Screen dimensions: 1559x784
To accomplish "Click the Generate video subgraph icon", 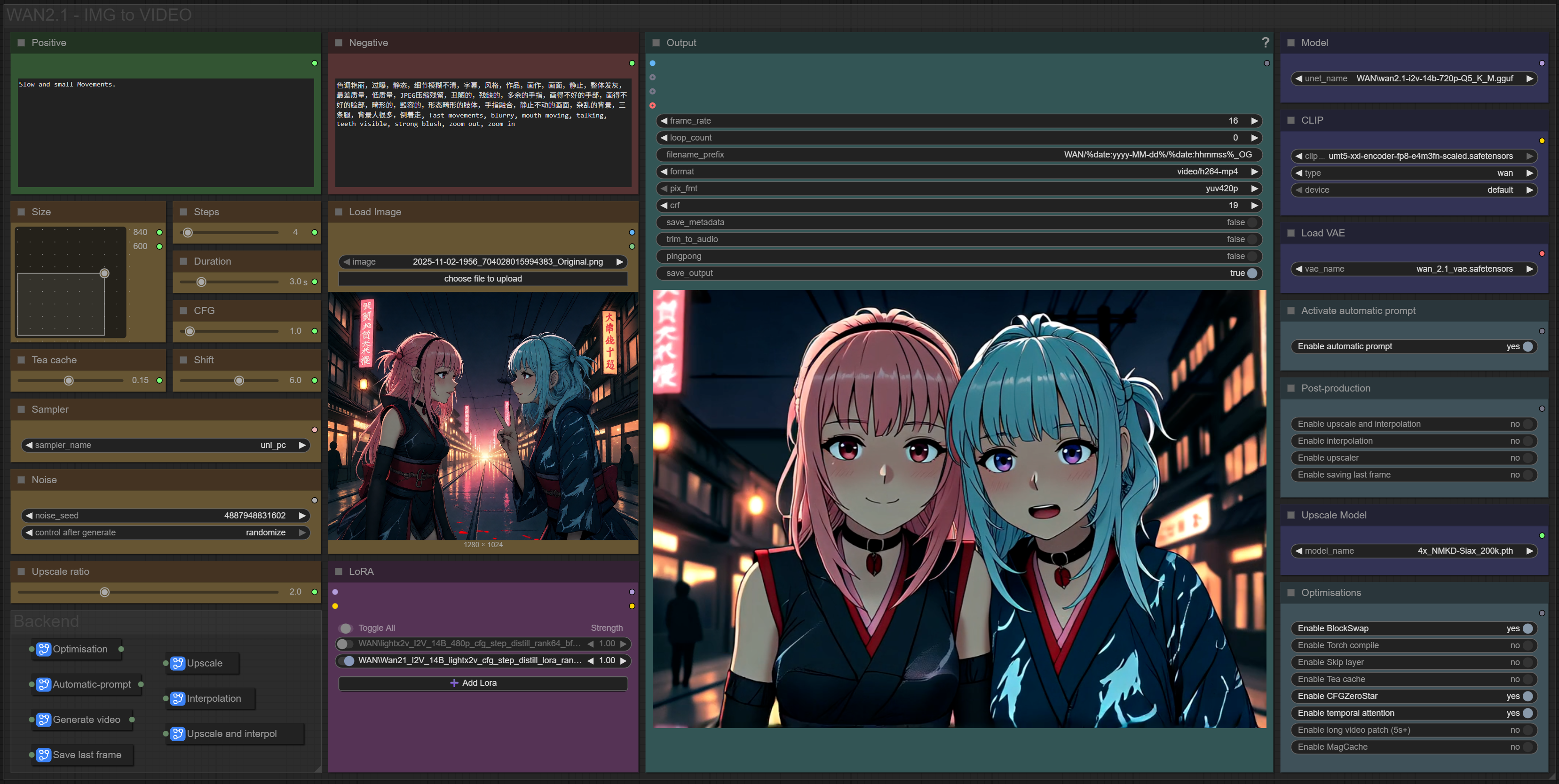I will pos(44,719).
